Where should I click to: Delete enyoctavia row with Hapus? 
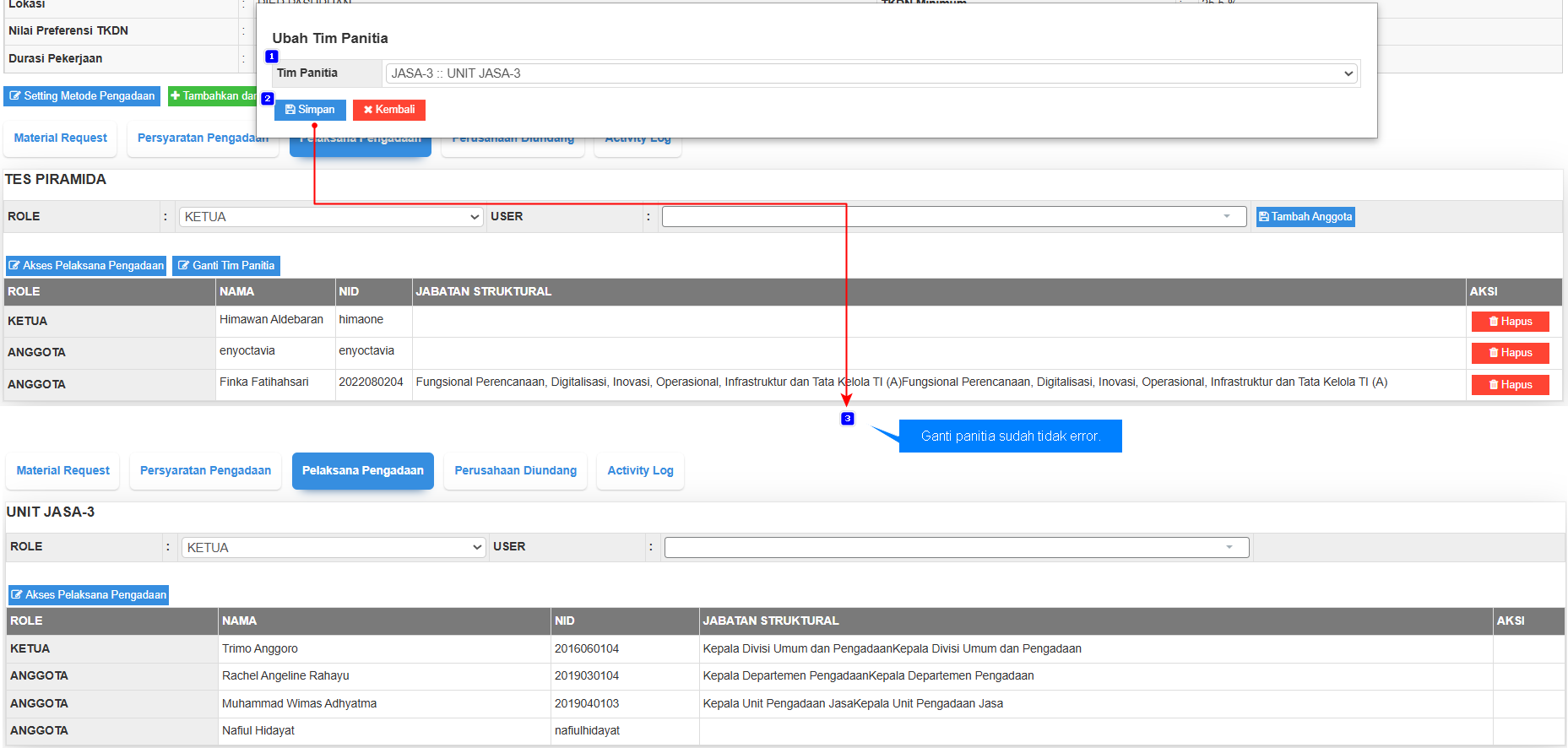[x=1510, y=353]
